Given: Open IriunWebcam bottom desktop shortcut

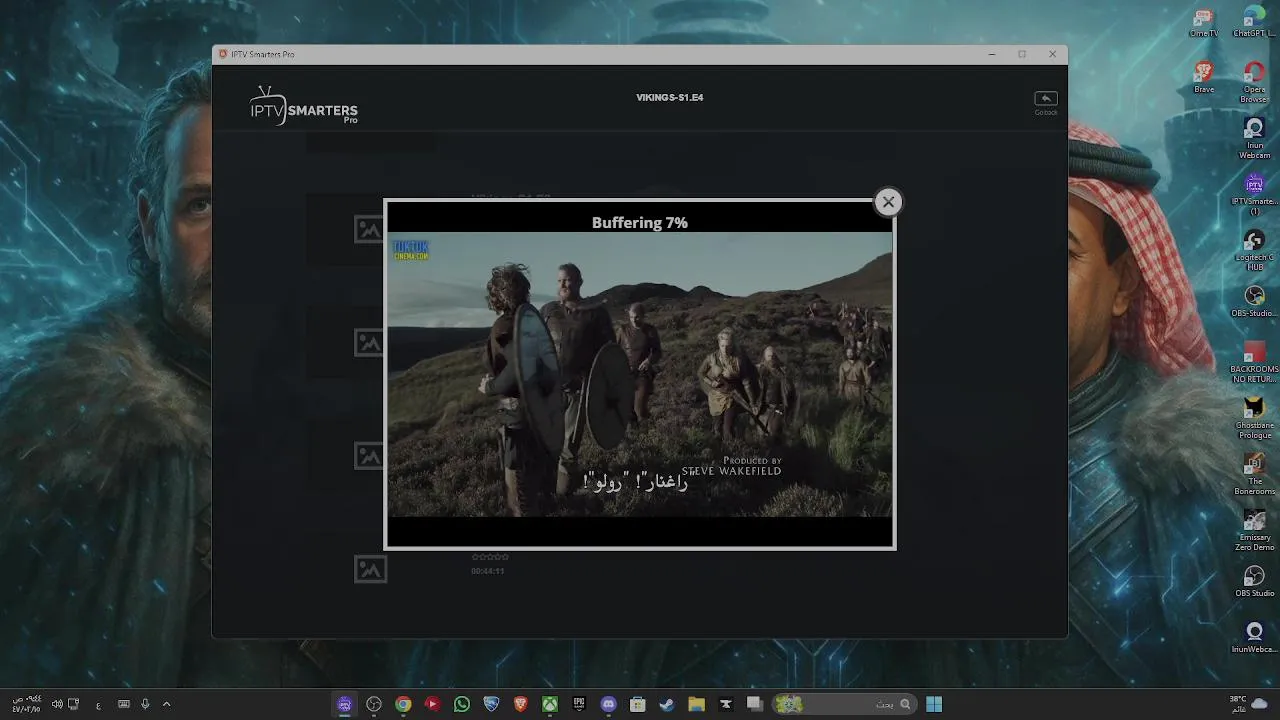Looking at the screenshot, I should tap(1254, 638).
